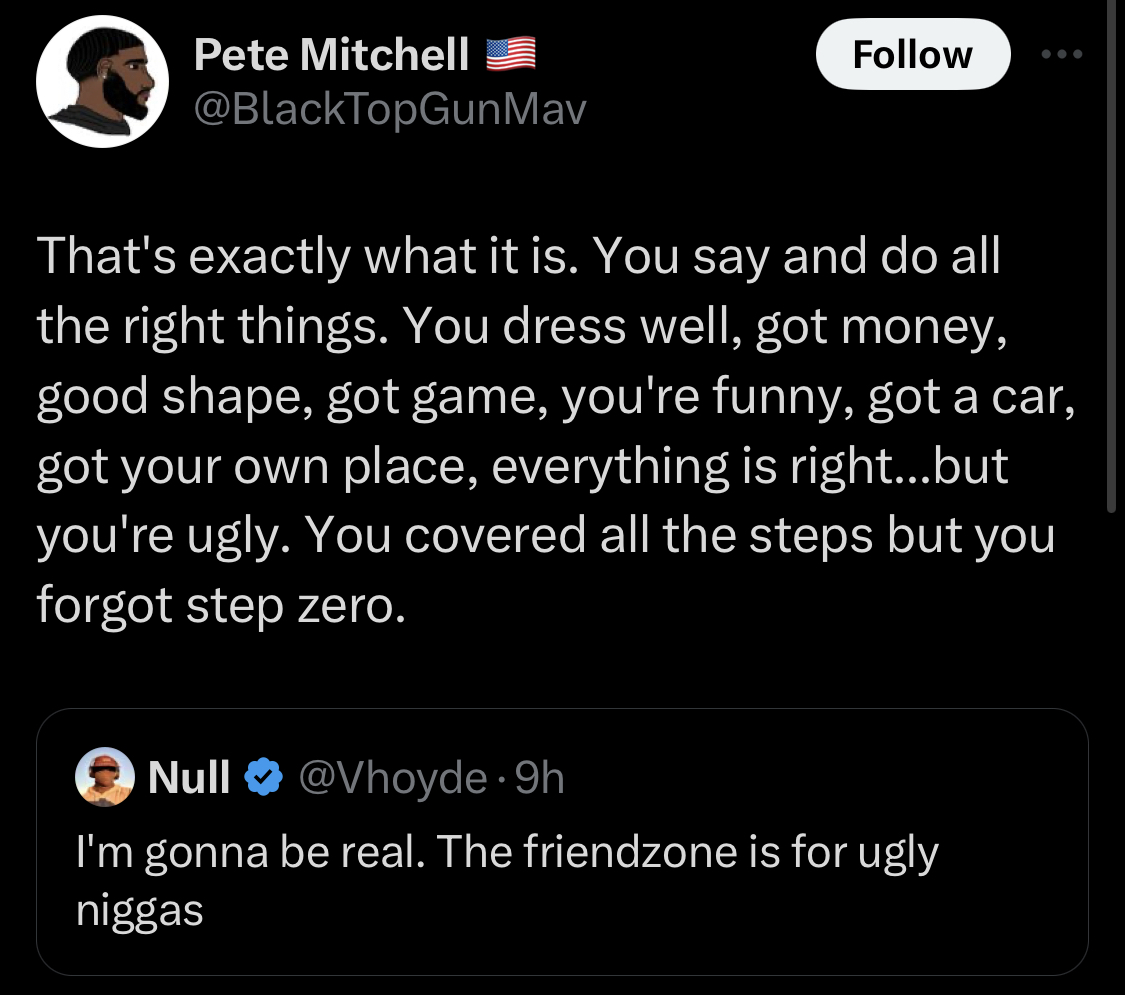The height and width of the screenshot is (995, 1125).
Task: Click the Pete Mitchell display name
Action: point(331,56)
